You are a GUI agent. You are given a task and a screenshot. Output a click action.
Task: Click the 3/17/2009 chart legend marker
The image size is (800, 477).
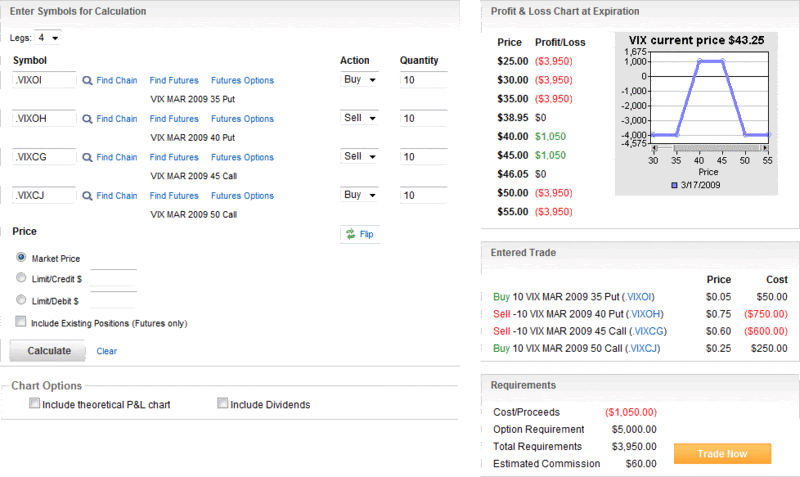pos(675,186)
